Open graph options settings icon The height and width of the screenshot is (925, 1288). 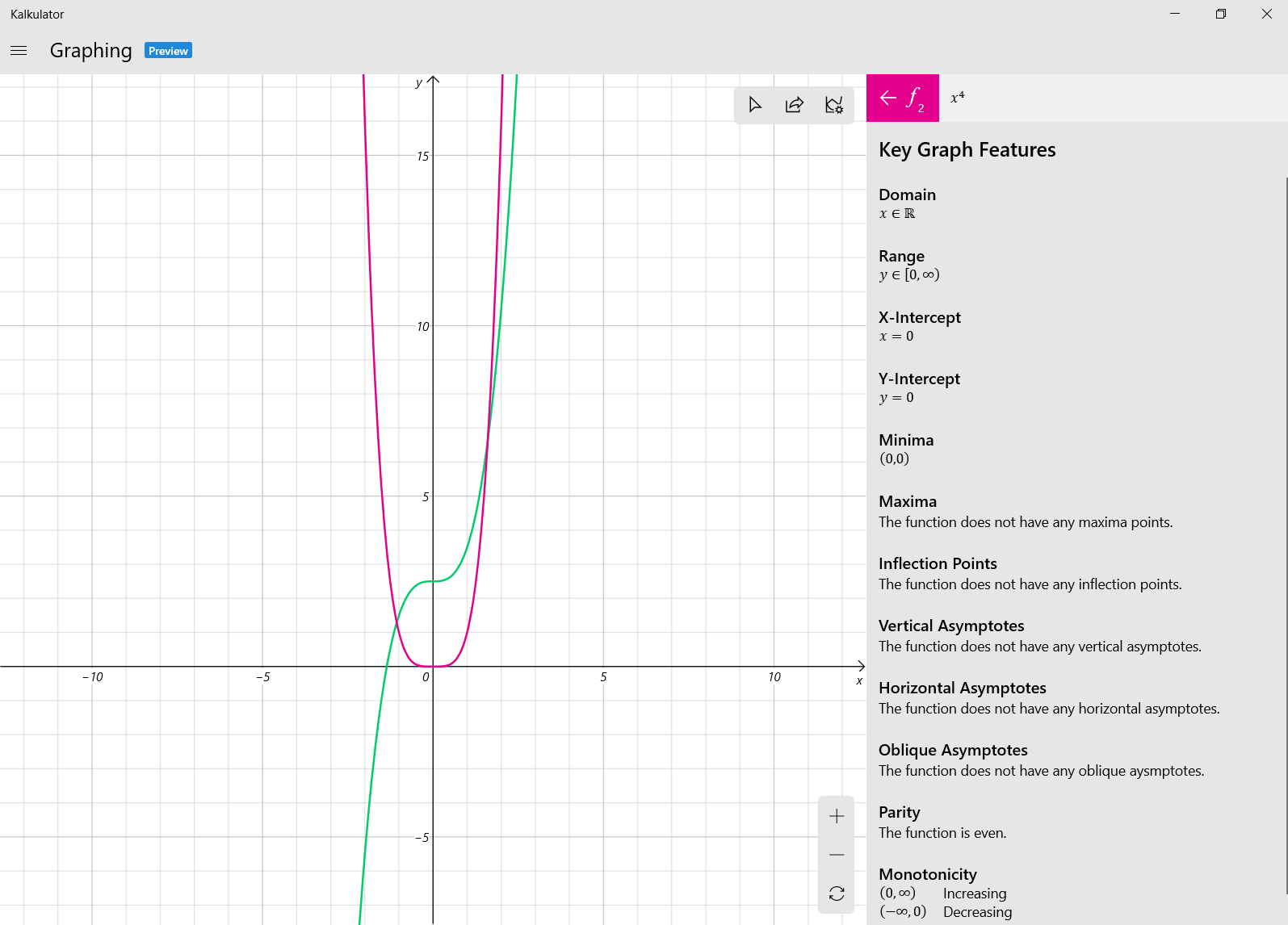point(834,105)
